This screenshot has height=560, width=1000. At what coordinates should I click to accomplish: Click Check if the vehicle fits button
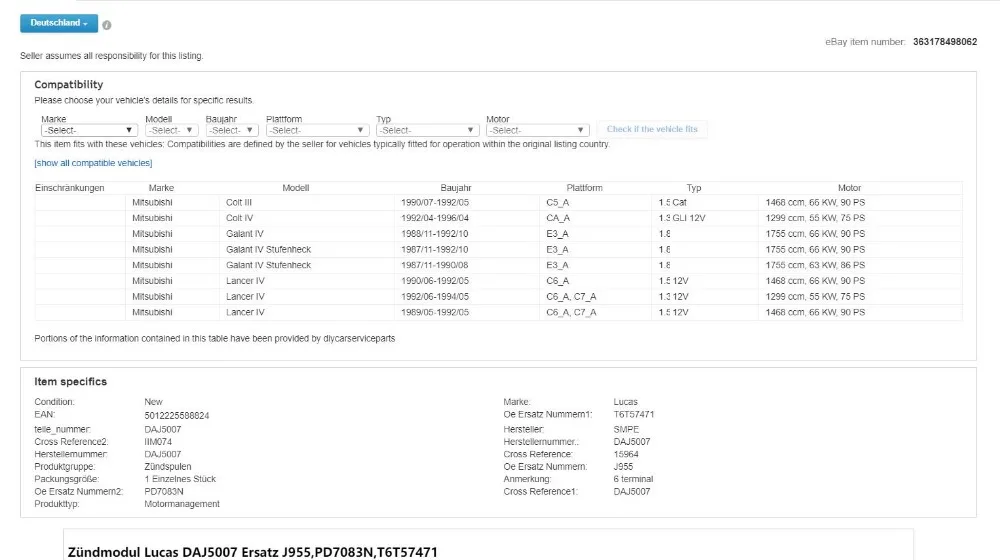coord(652,129)
